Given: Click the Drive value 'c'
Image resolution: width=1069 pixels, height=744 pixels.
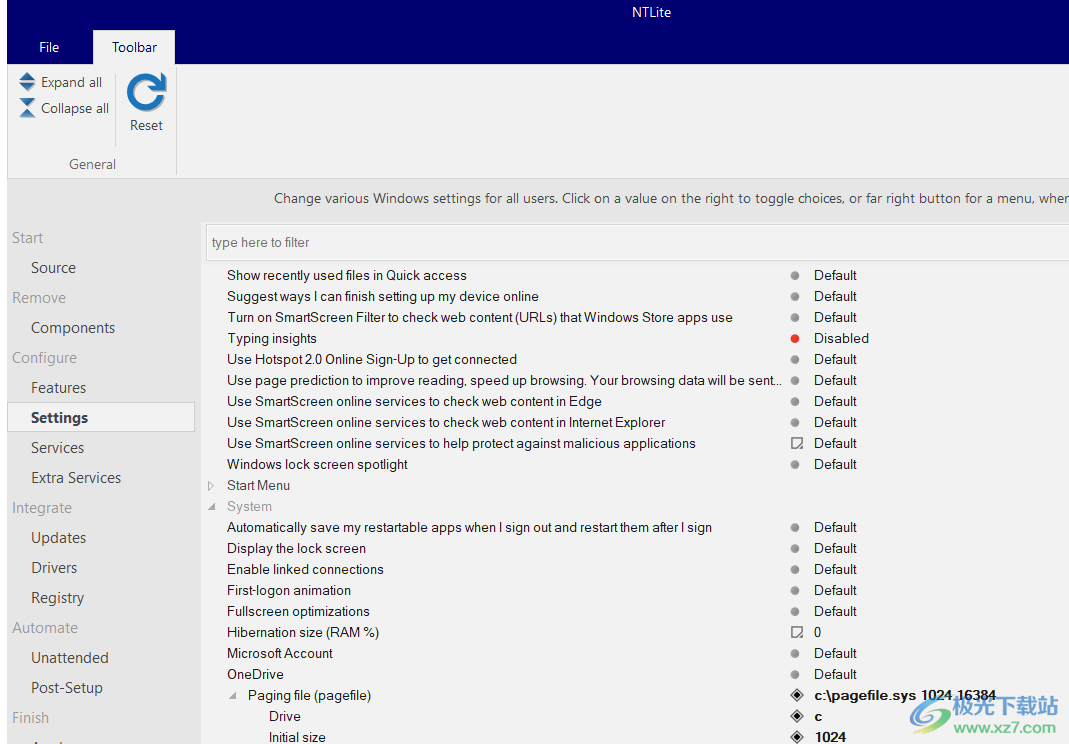Looking at the screenshot, I should point(818,716).
